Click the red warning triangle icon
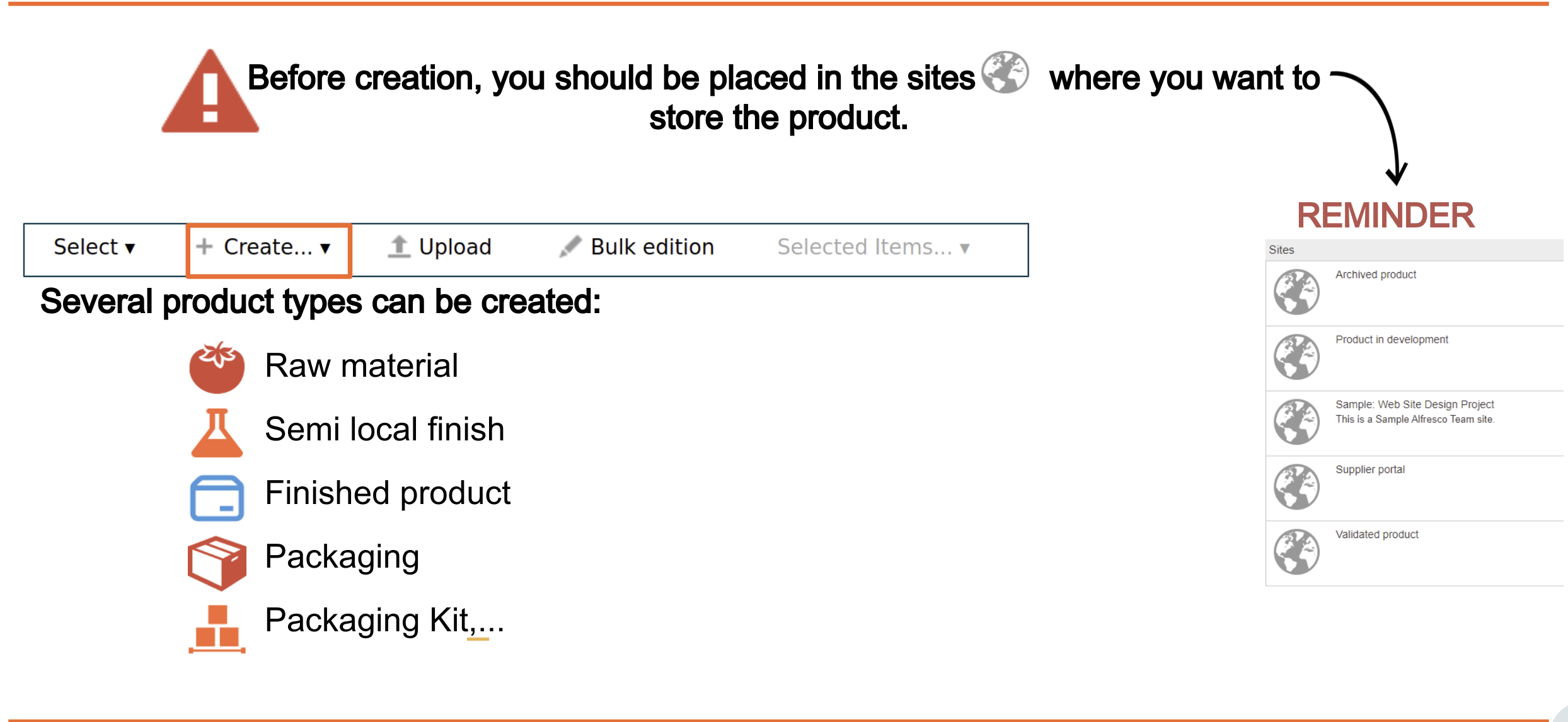 (x=210, y=92)
